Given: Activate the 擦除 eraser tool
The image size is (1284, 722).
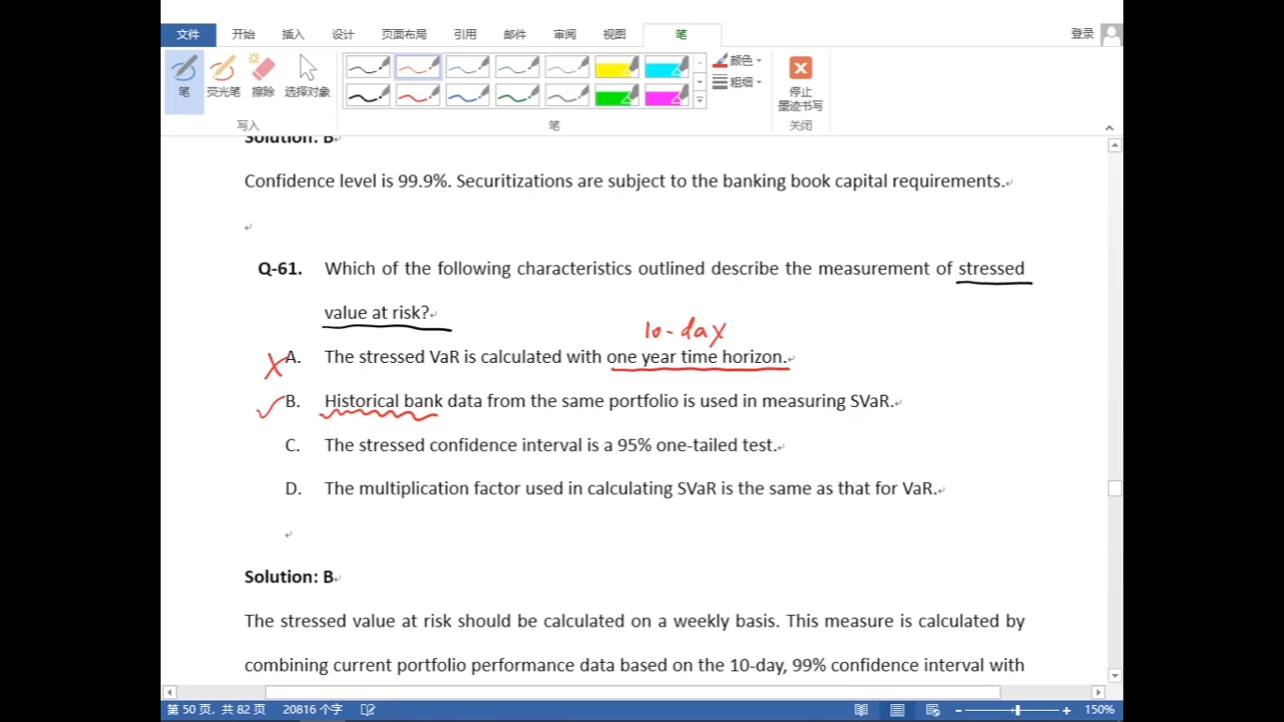Looking at the screenshot, I should (263, 76).
